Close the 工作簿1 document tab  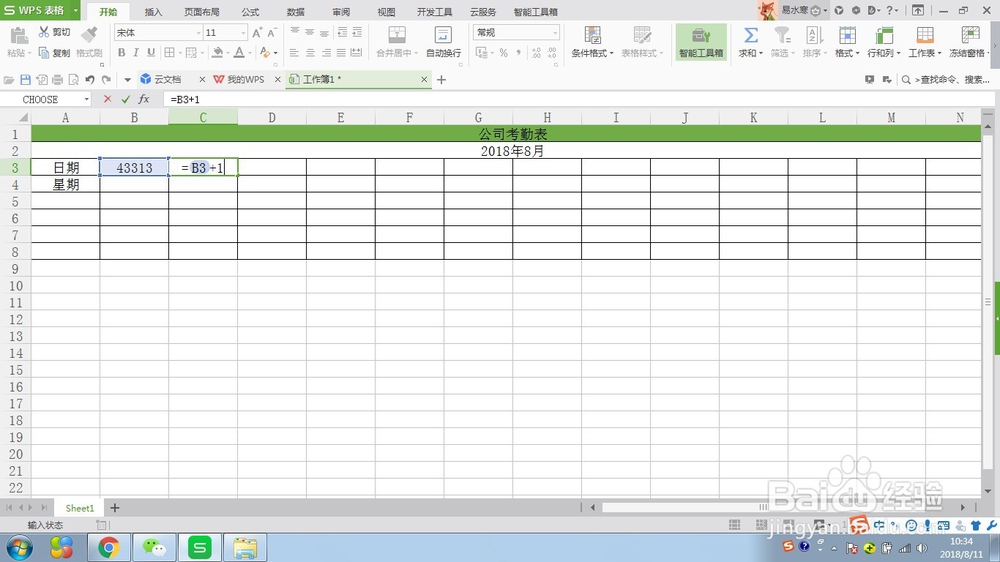pos(424,79)
